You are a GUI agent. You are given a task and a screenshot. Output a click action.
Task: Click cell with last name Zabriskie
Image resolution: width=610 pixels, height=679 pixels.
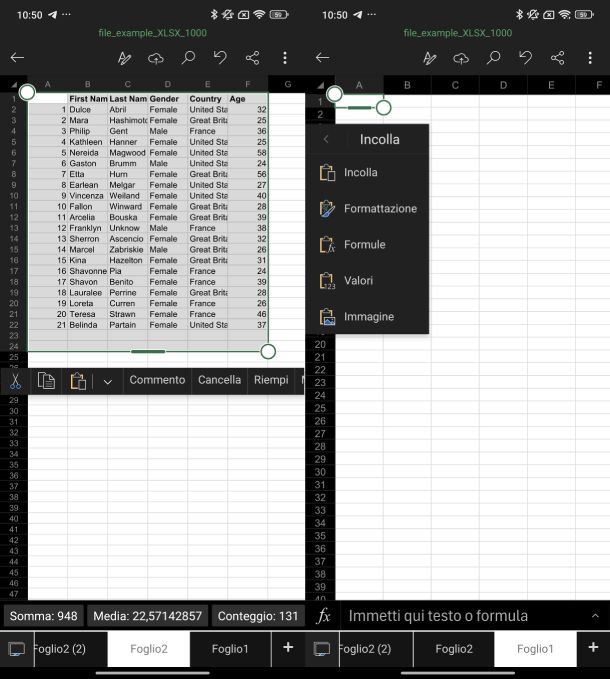127,249
